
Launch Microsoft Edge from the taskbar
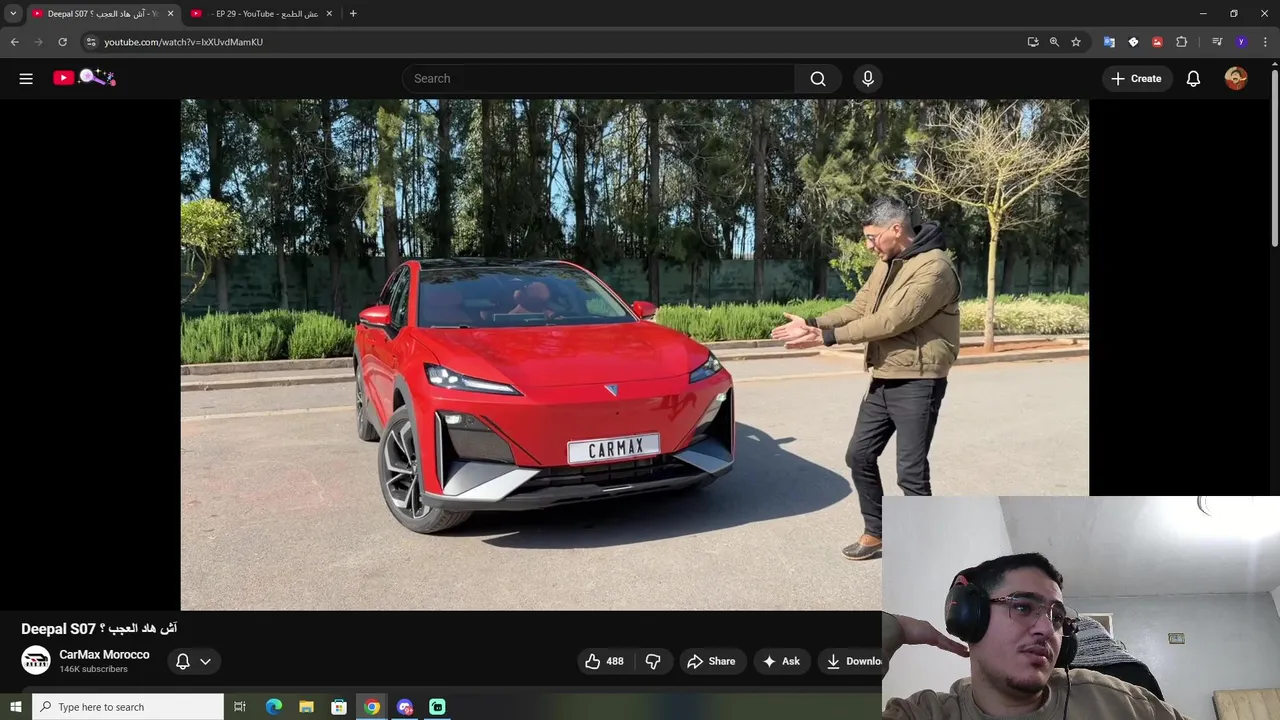(x=274, y=707)
